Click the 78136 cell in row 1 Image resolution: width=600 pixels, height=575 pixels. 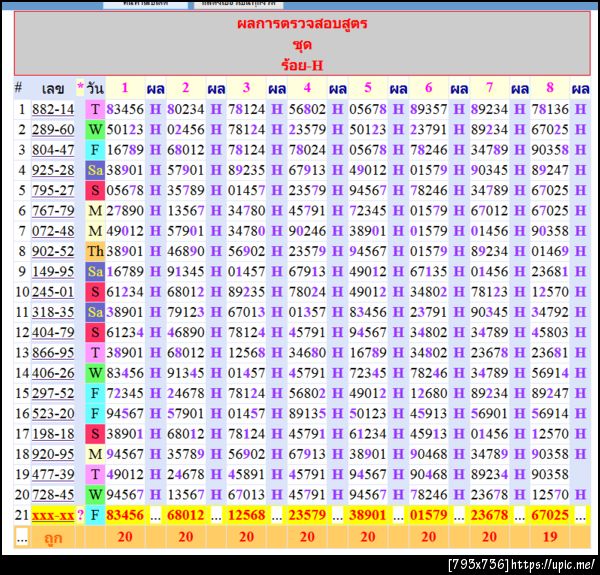(x=550, y=109)
